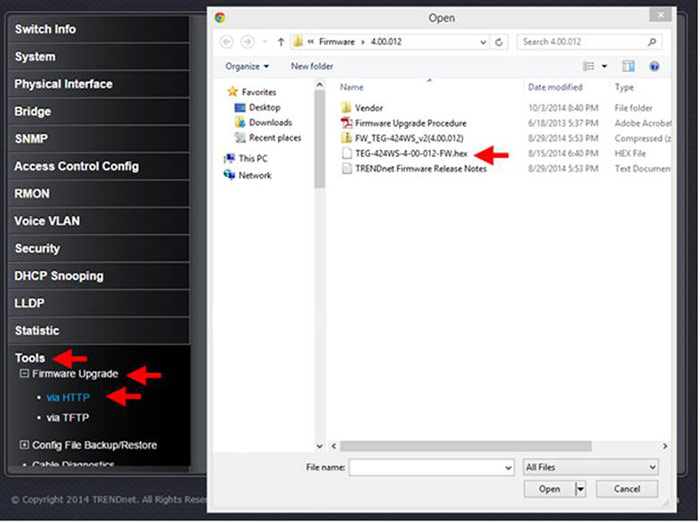The height and width of the screenshot is (523, 700).
Task: Select the FW_TEG-424WS zip archive icon
Action: click(x=346, y=138)
